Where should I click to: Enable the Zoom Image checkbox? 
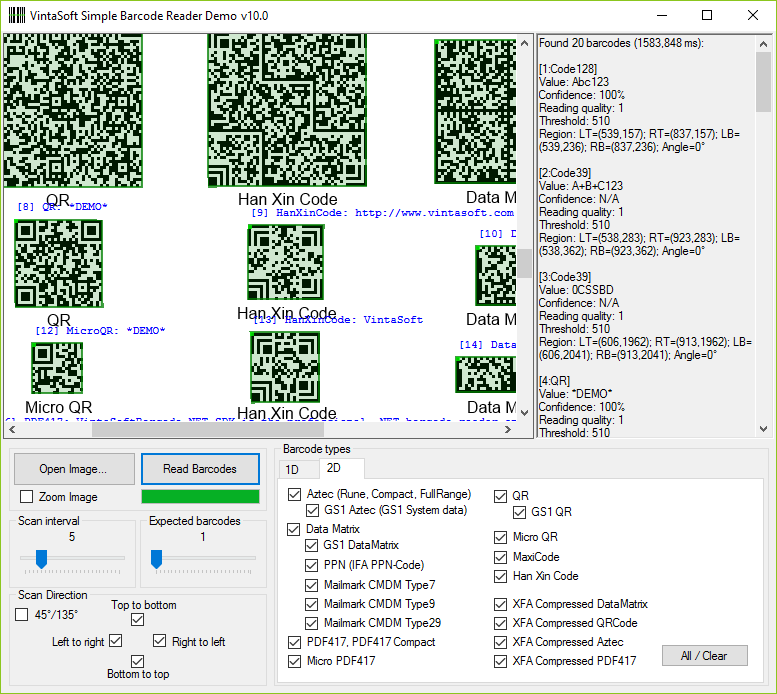coord(26,496)
